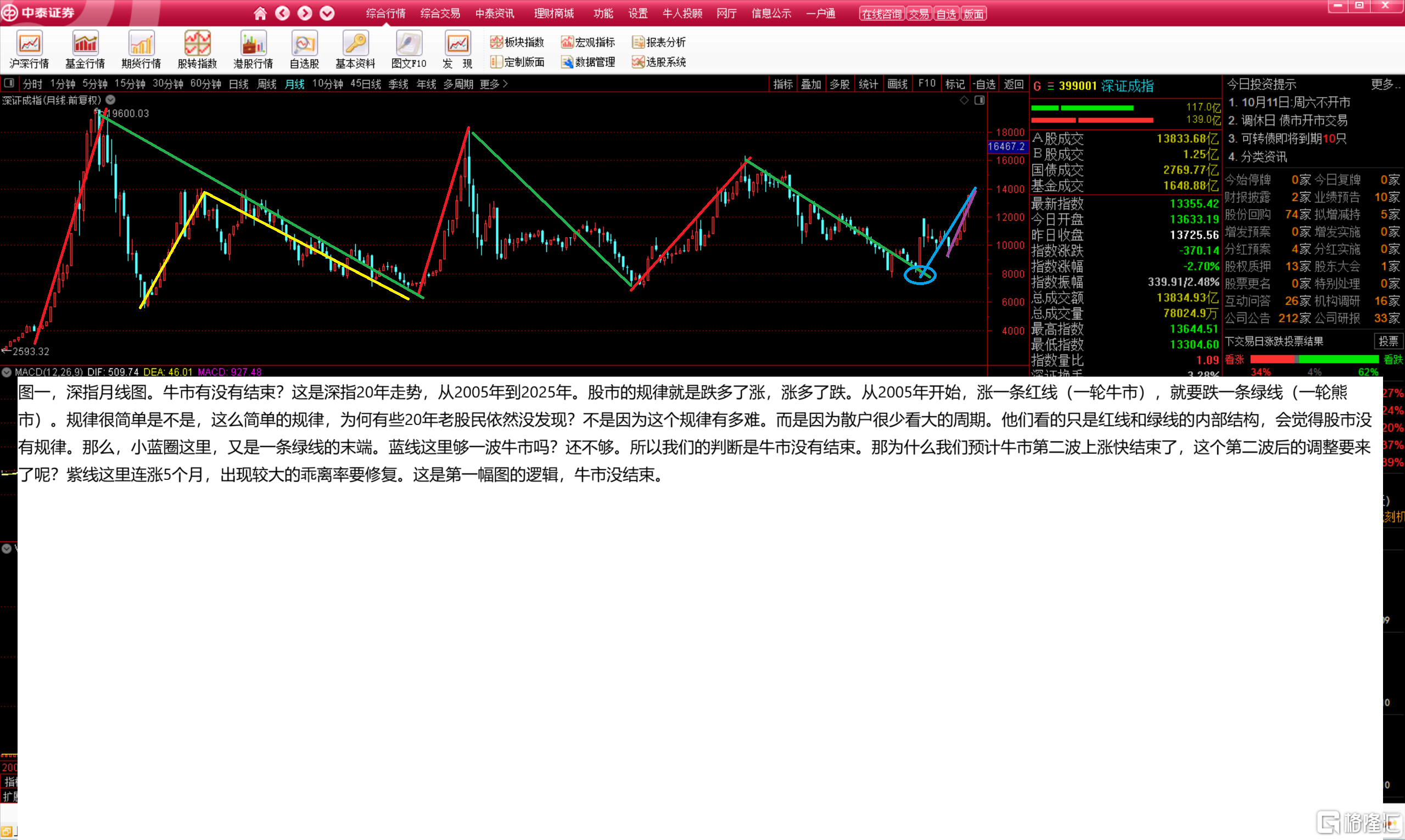Expand the MACD indicator dropdown arrow
This screenshot has height=840, width=1405.
7,372
